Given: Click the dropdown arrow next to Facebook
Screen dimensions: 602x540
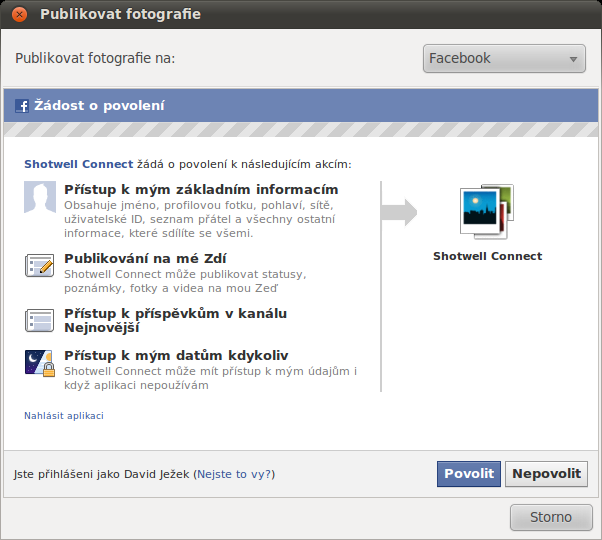Looking at the screenshot, I should coord(573,59).
